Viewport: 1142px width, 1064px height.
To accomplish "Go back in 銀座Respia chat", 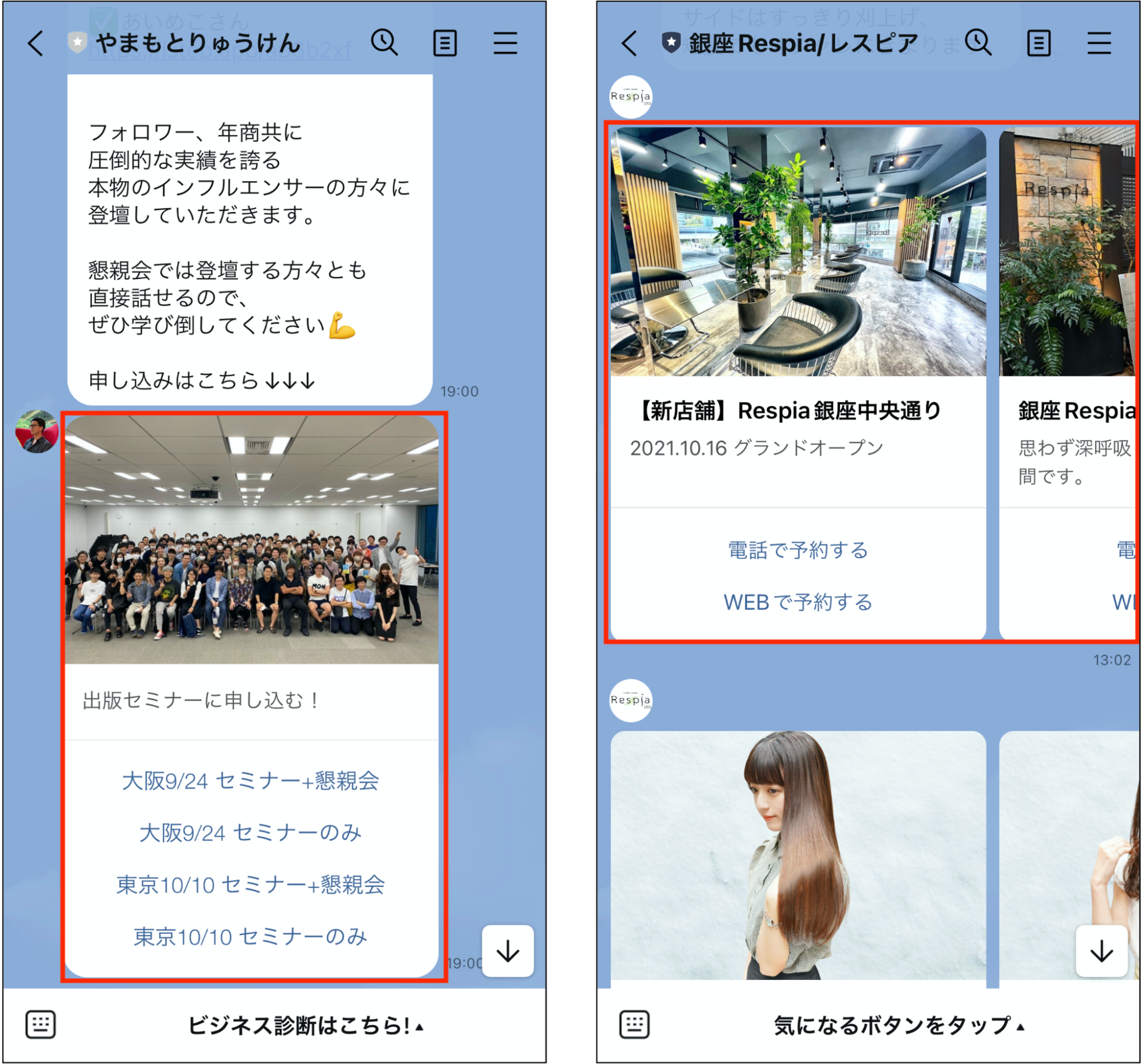I will tap(630, 43).
